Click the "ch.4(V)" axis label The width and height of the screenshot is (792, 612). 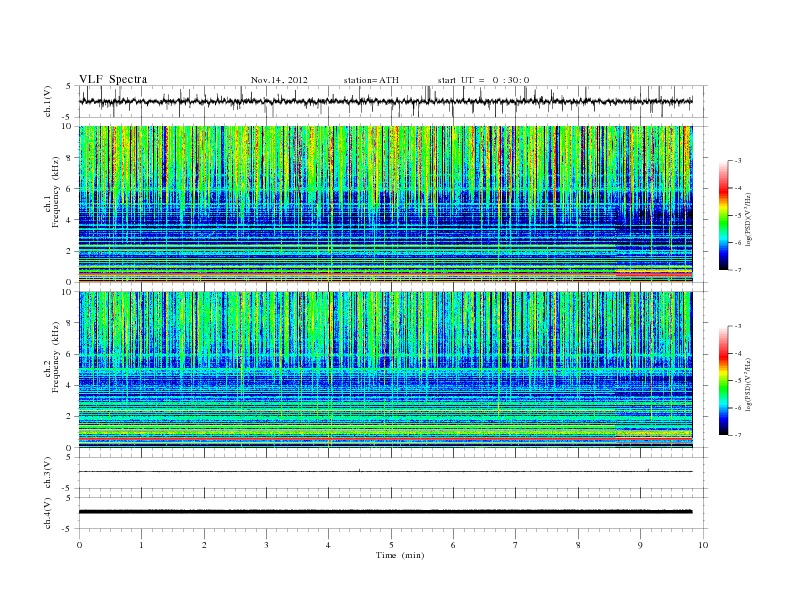coord(48,513)
